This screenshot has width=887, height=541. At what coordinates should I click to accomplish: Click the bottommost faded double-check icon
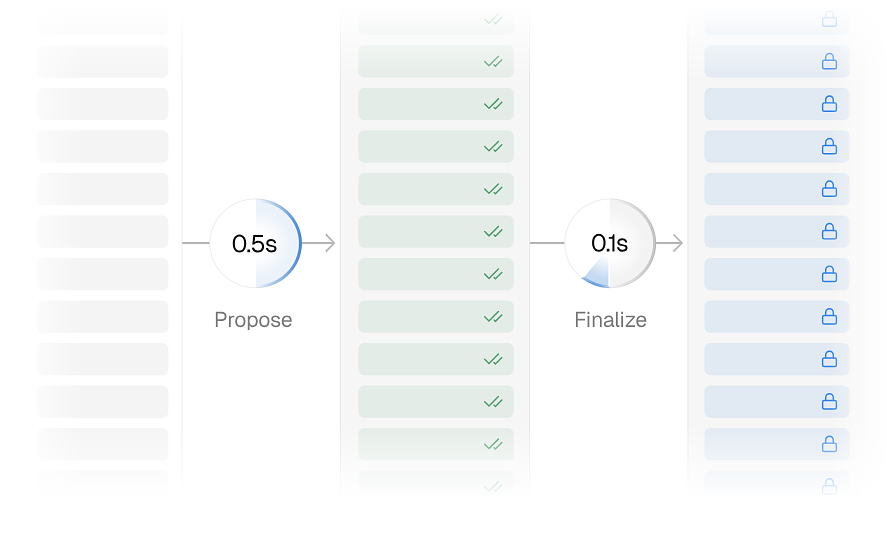point(493,487)
